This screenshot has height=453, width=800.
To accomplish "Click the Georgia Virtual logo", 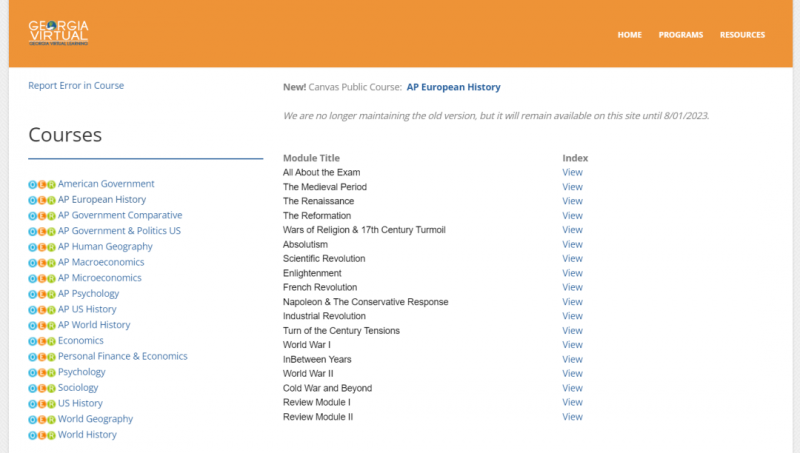I will coord(58,33).
